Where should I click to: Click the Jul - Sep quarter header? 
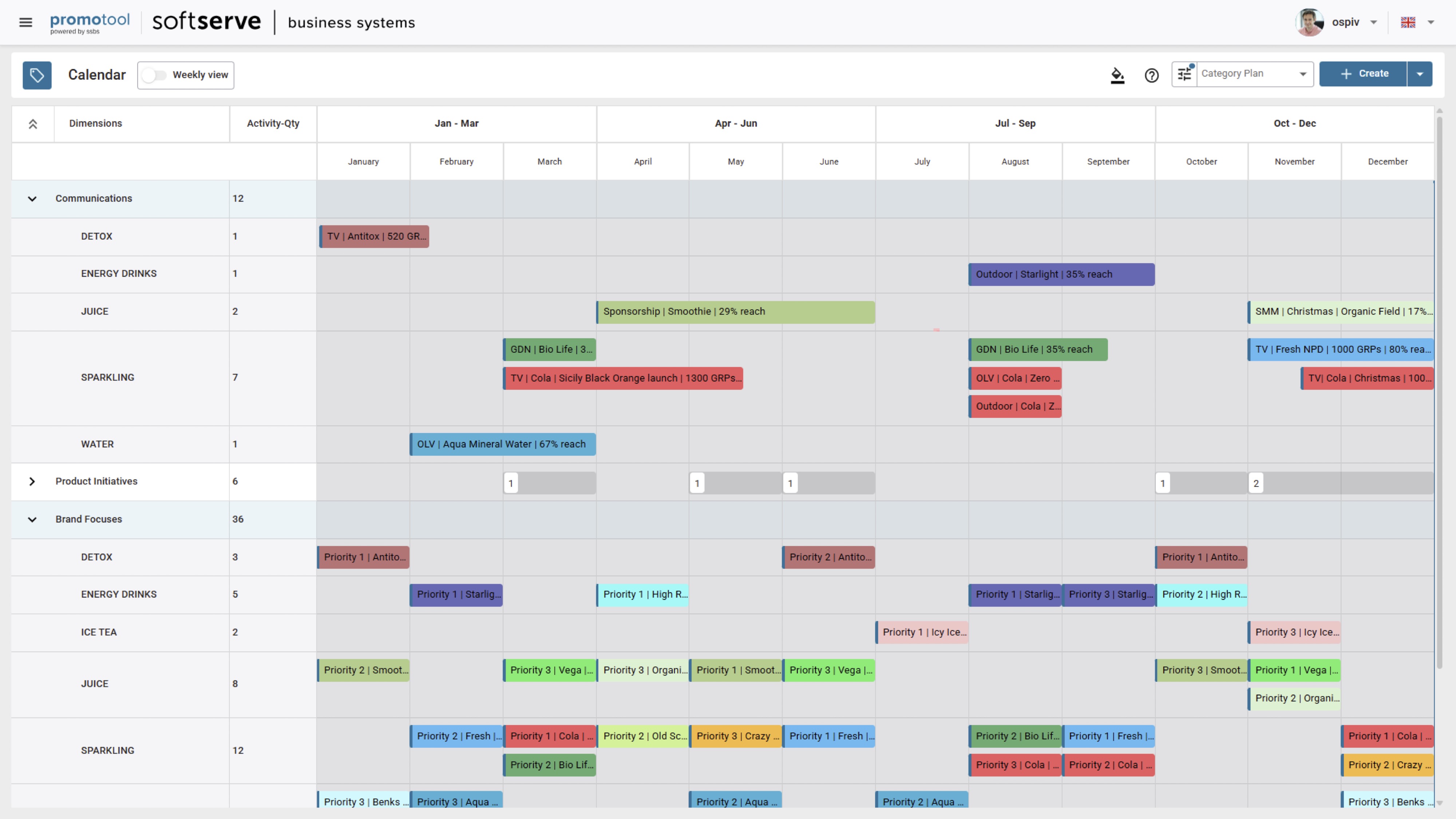(1015, 124)
